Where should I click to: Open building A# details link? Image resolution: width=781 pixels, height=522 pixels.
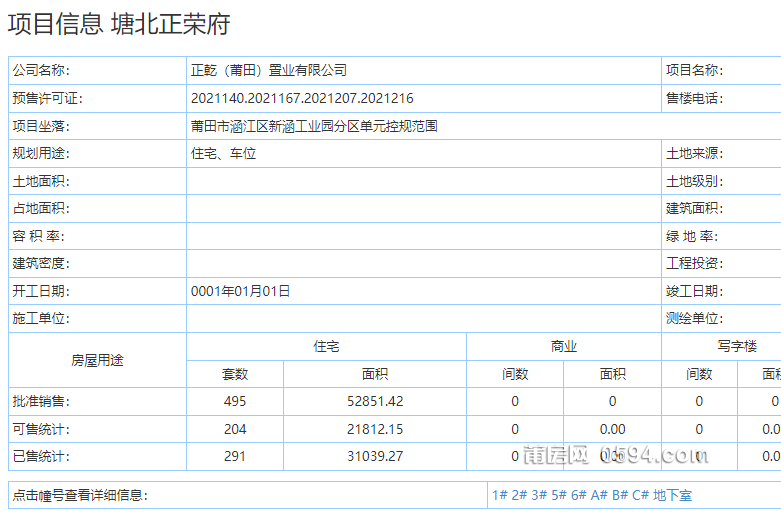[x=599, y=495]
